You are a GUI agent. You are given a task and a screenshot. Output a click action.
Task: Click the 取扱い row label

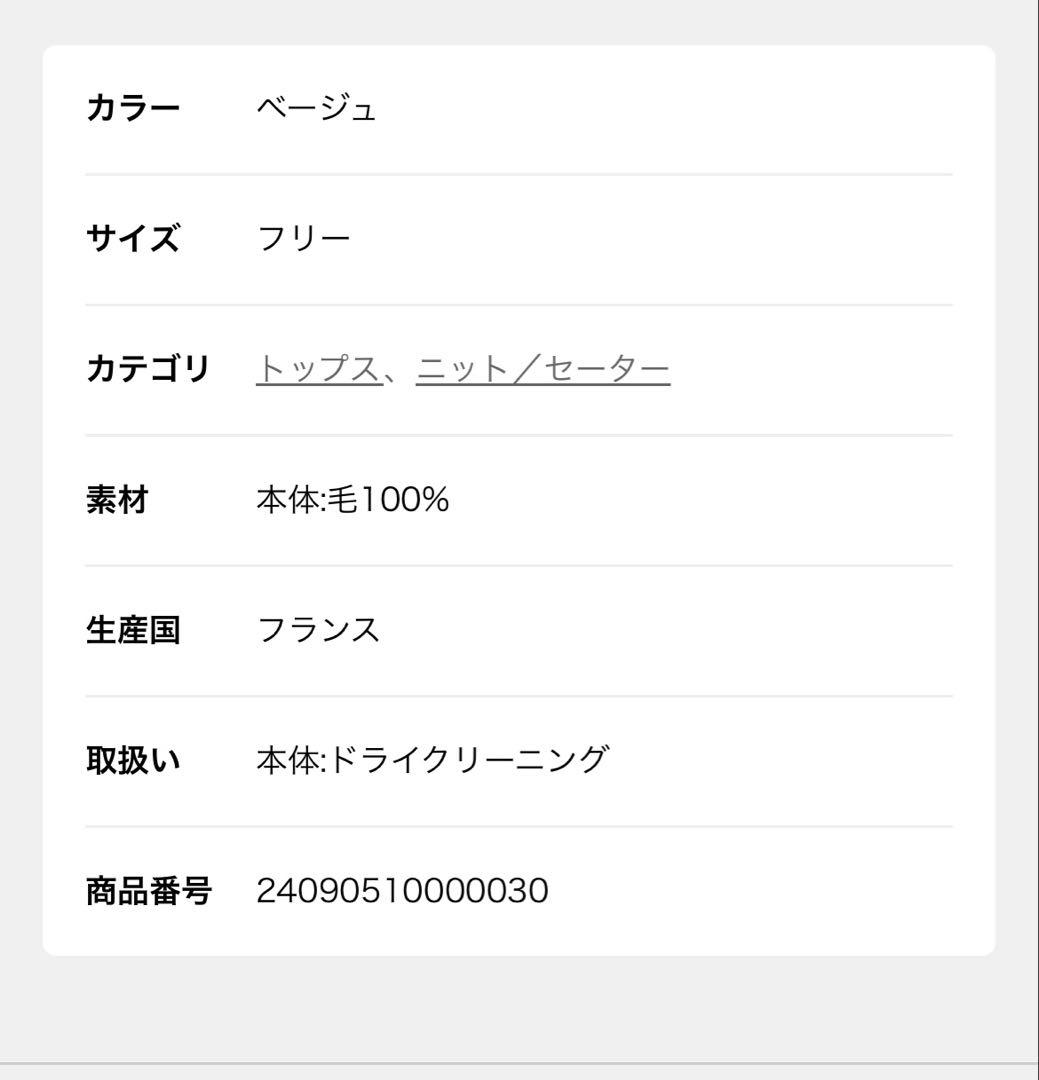133,761
